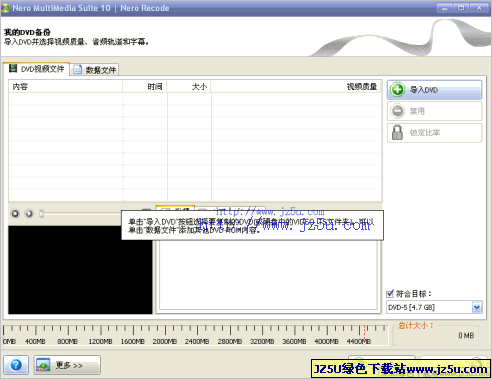Click the green plus Import DVD icon

pos(398,90)
